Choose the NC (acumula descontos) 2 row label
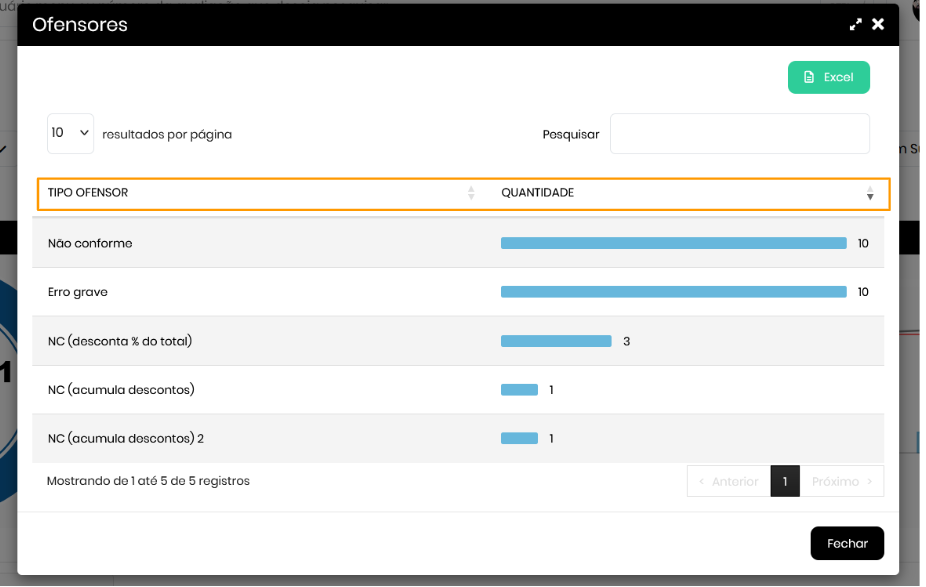The image size is (926, 587). [x=126, y=439]
